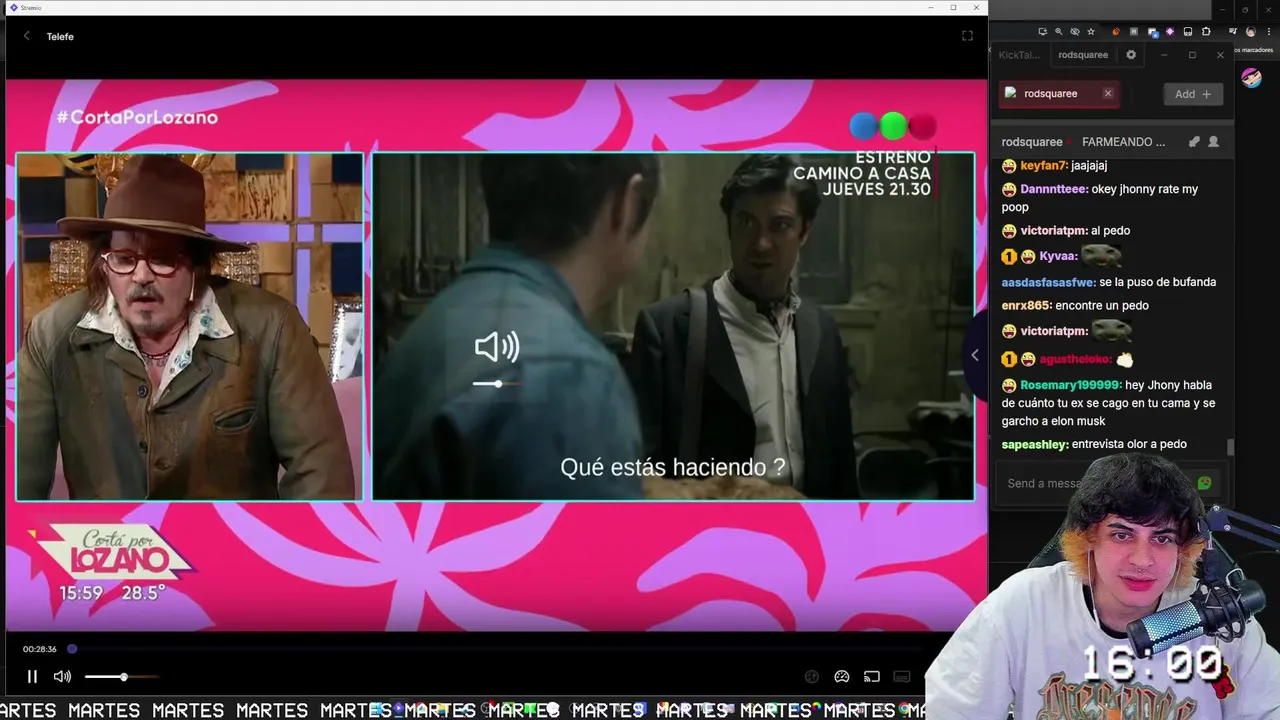1280x720 pixels.
Task: Open the chatters user icon
Action: click(x=1213, y=142)
